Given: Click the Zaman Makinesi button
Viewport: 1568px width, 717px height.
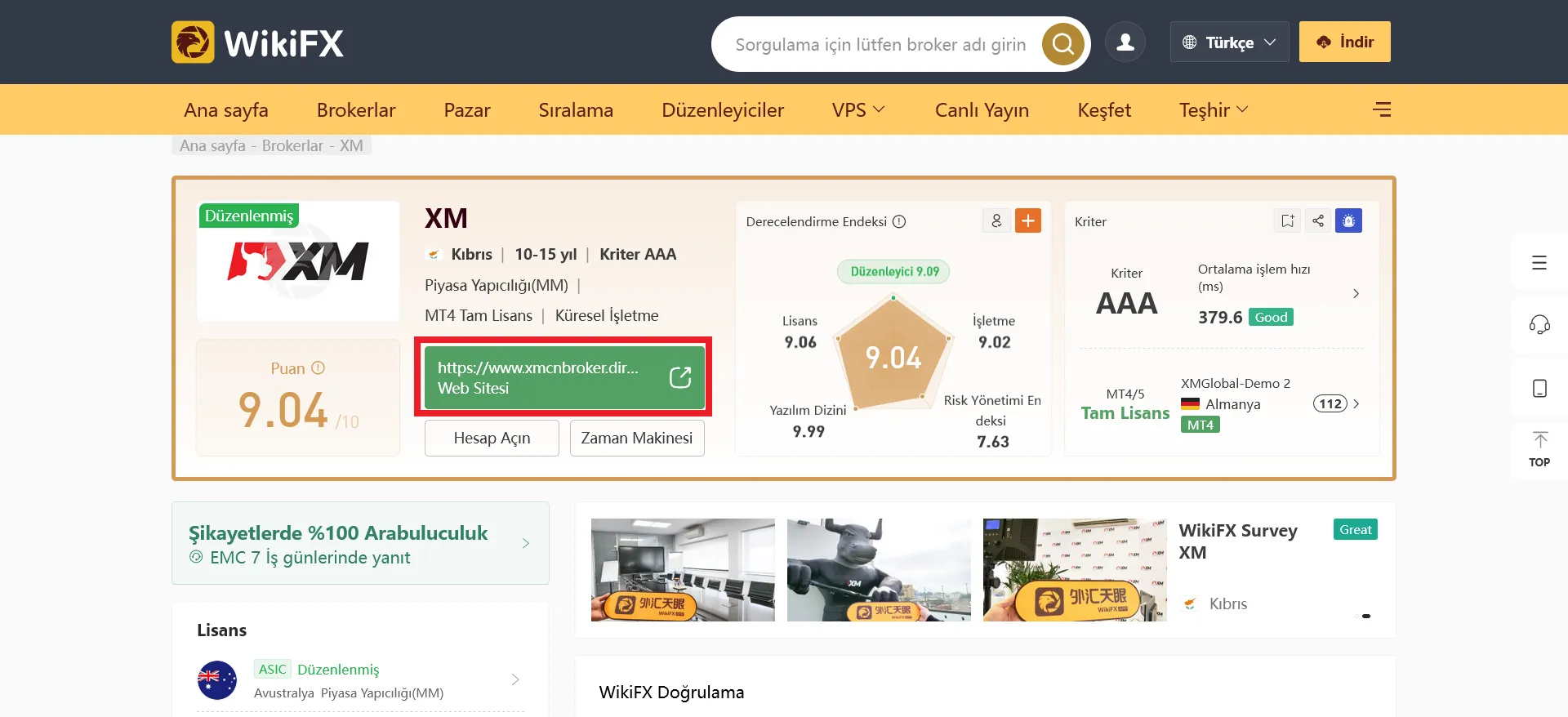Looking at the screenshot, I should pyautogui.click(x=637, y=438).
